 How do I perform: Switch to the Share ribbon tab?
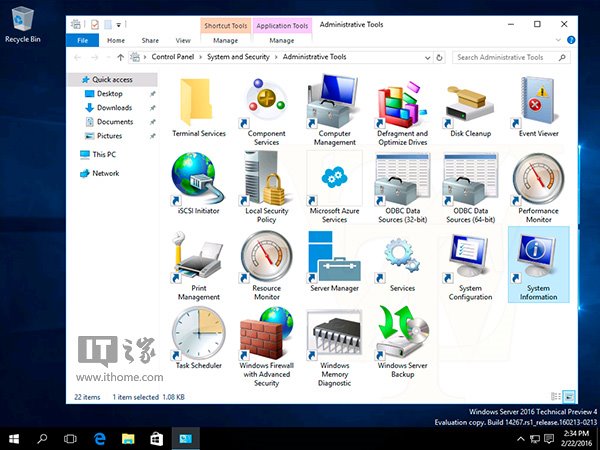click(150, 40)
